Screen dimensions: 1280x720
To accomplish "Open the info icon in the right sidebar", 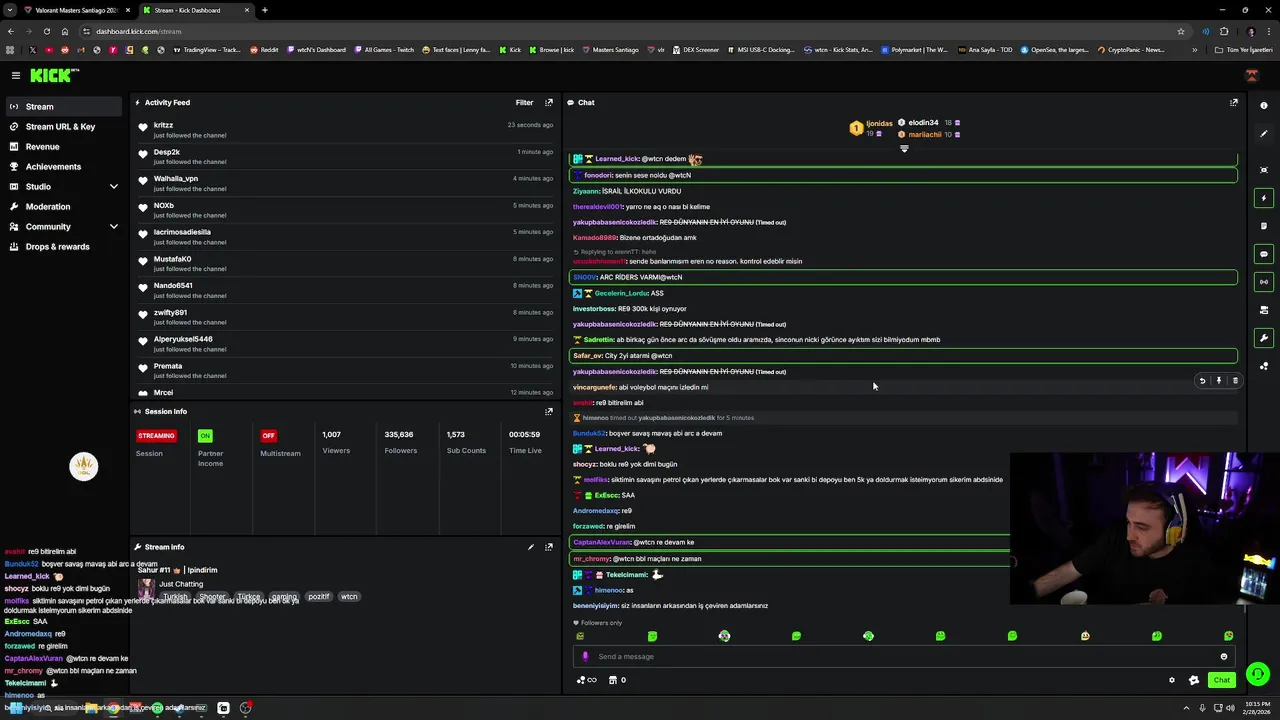I will [1264, 105].
